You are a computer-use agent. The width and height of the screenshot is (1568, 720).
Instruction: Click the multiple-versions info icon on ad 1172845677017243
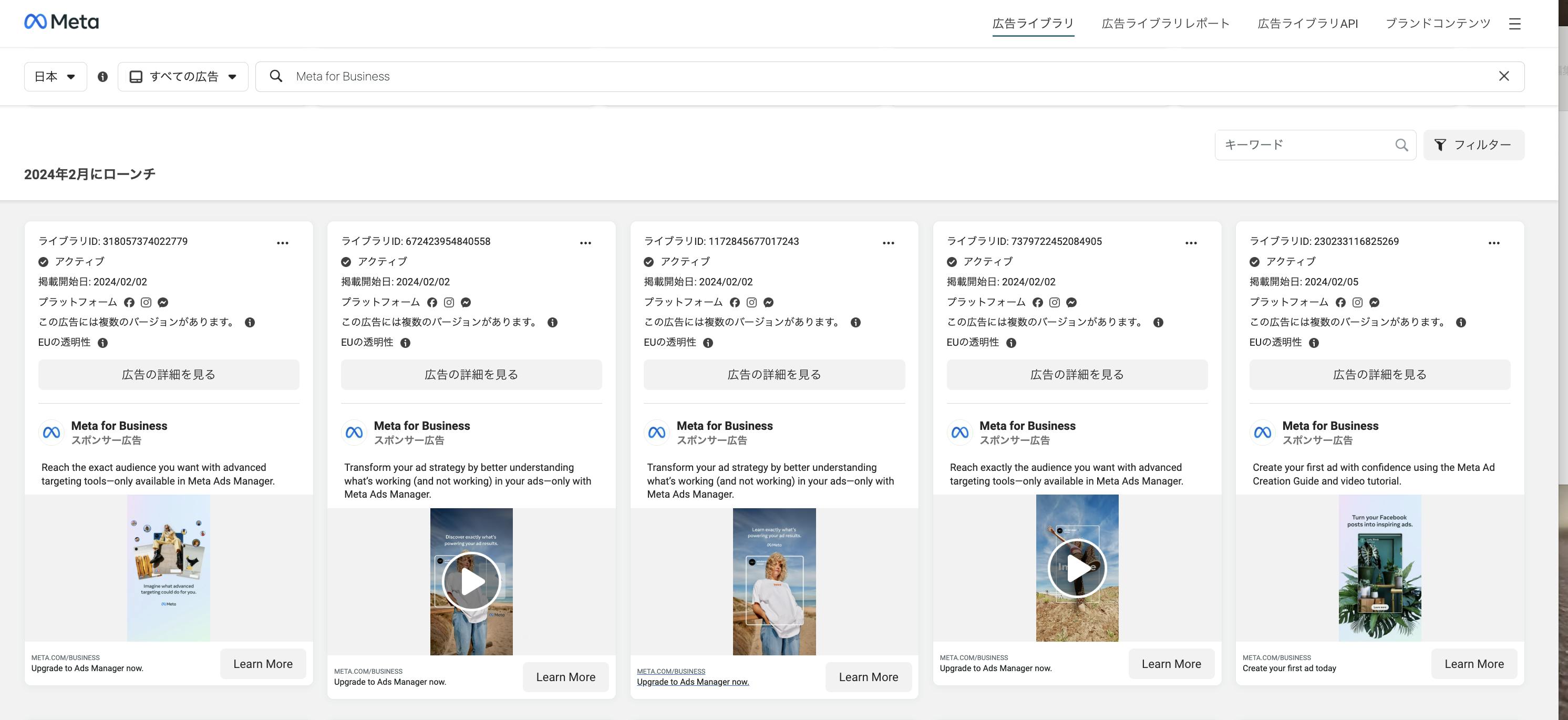[x=855, y=323]
